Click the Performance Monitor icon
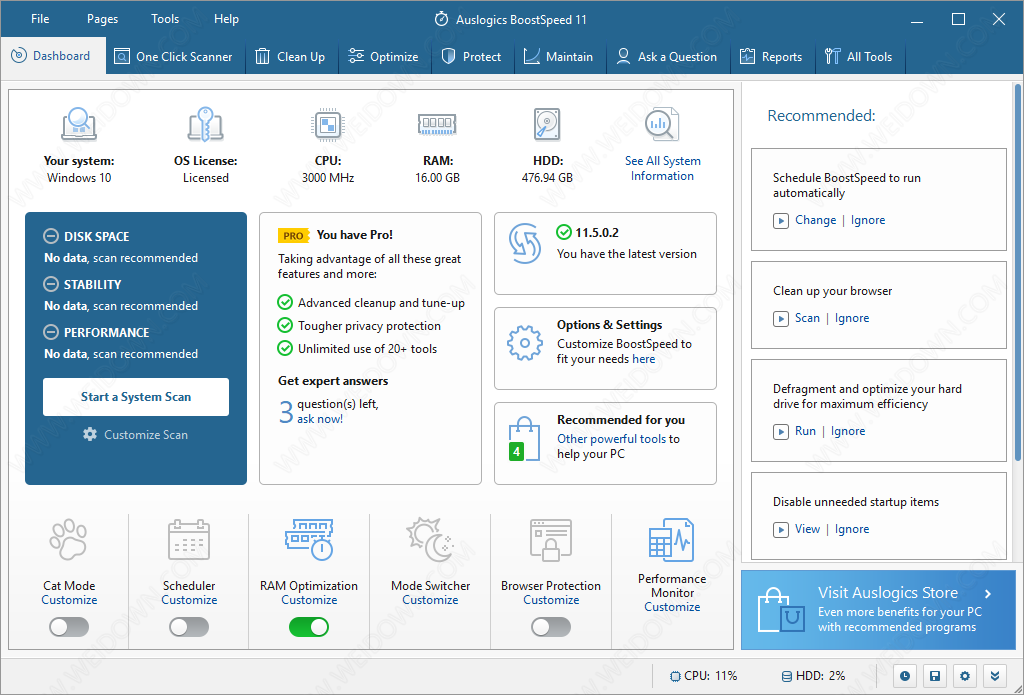 tap(671, 540)
